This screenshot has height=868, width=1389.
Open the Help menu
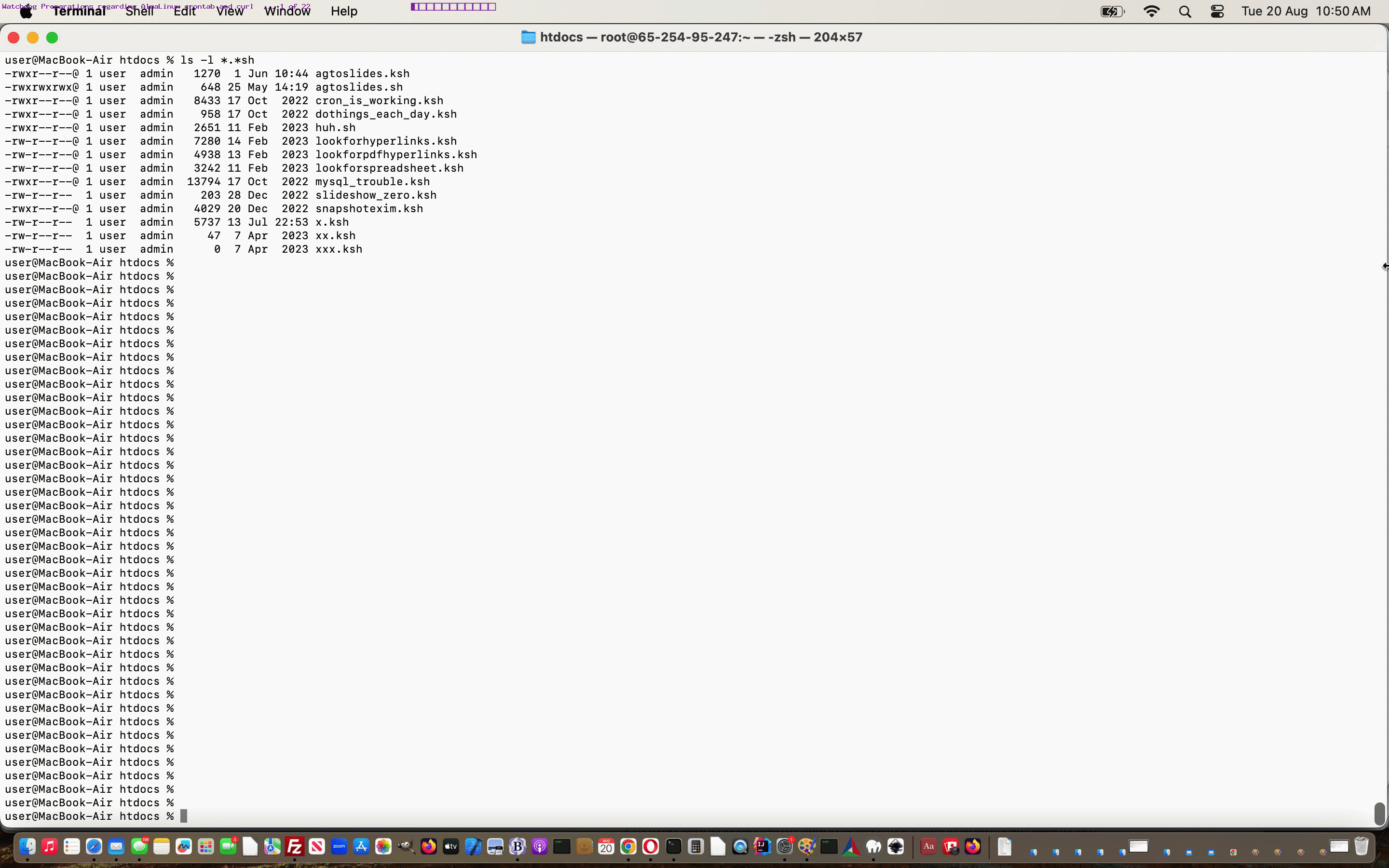pyautogui.click(x=344, y=12)
